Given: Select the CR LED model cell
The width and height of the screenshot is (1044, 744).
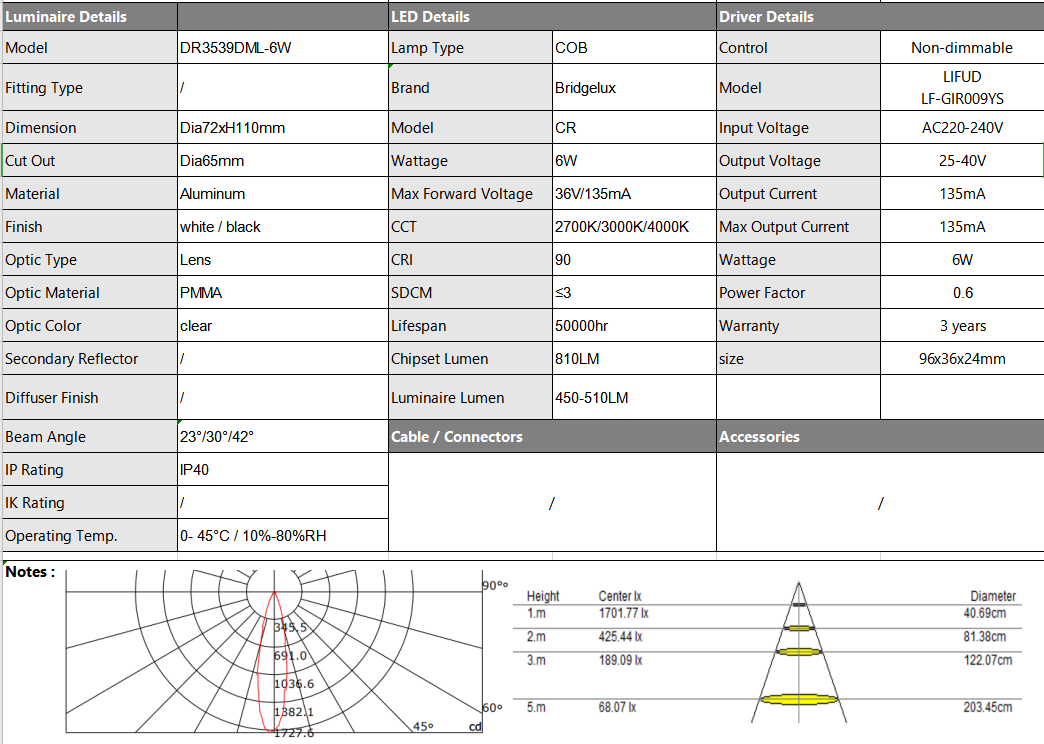Looking at the screenshot, I should 634,127.
